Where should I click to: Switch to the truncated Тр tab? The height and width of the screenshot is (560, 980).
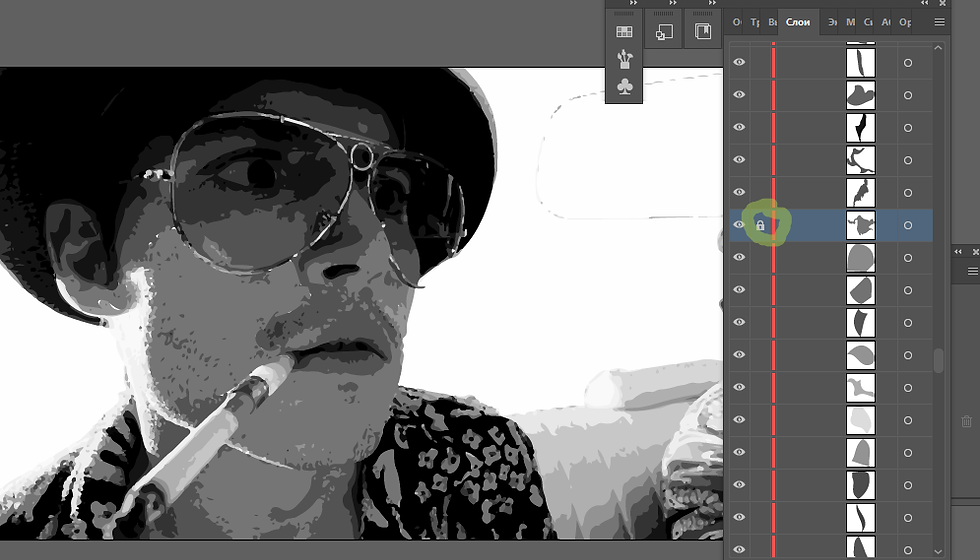click(x=755, y=22)
